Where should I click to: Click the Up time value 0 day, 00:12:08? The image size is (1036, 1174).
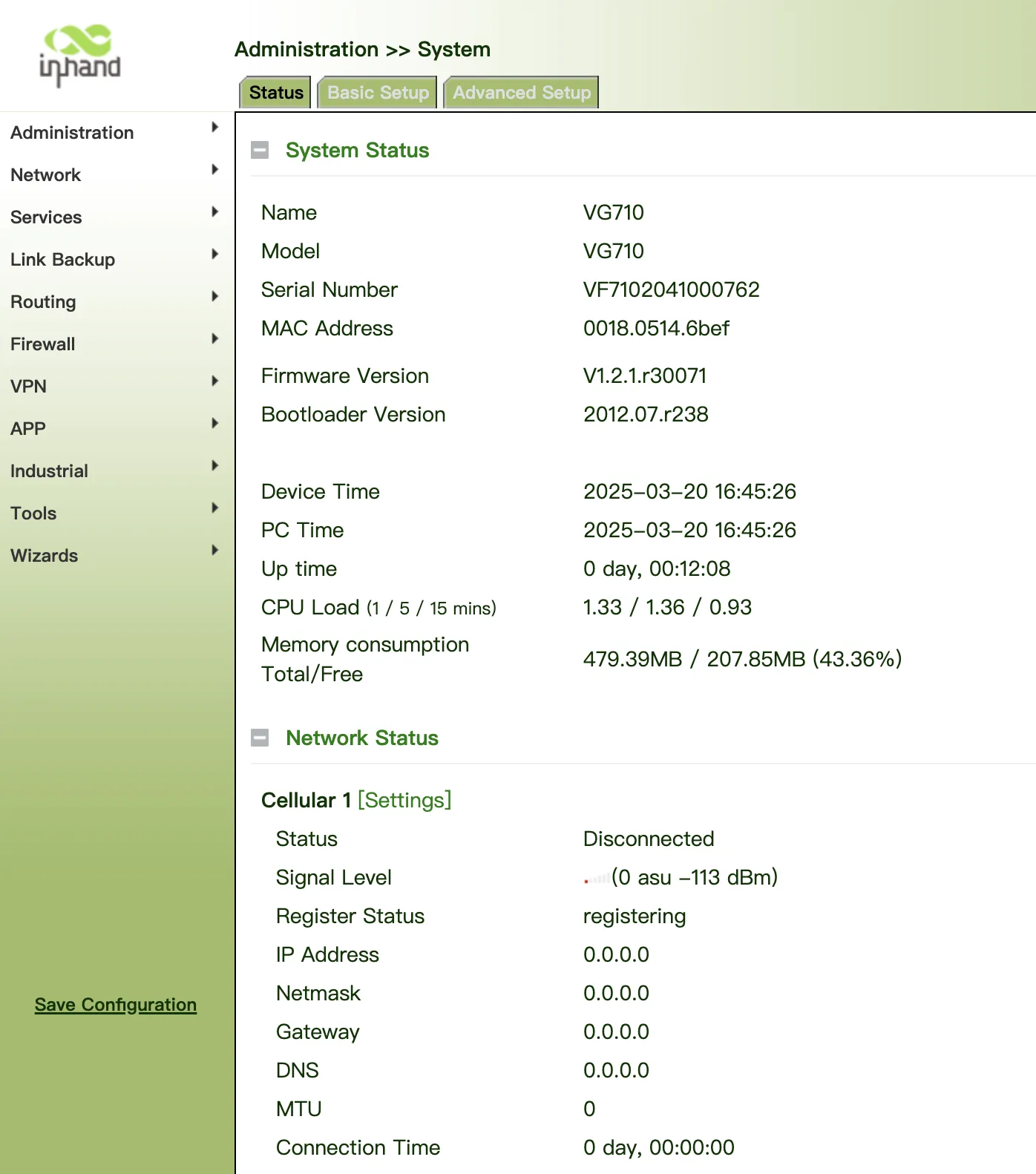click(657, 568)
